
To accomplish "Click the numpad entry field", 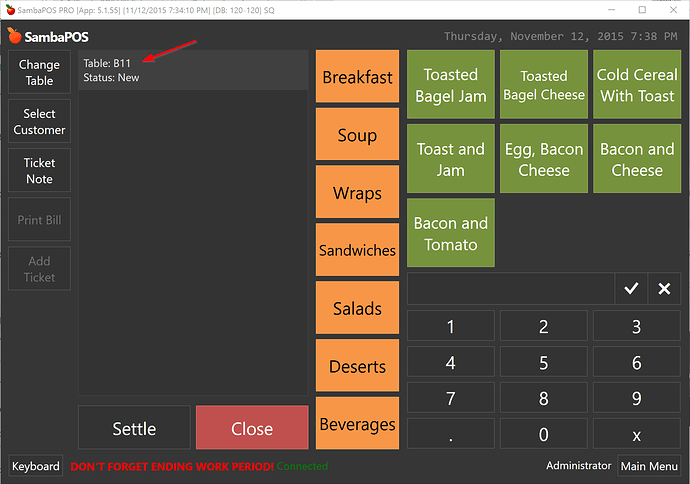I will click(x=510, y=289).
